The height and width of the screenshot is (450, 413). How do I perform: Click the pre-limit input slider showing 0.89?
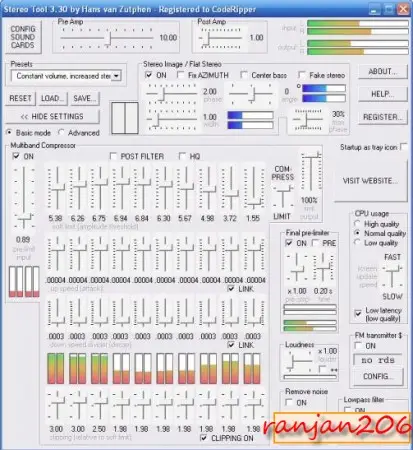[x=24, y=198]
